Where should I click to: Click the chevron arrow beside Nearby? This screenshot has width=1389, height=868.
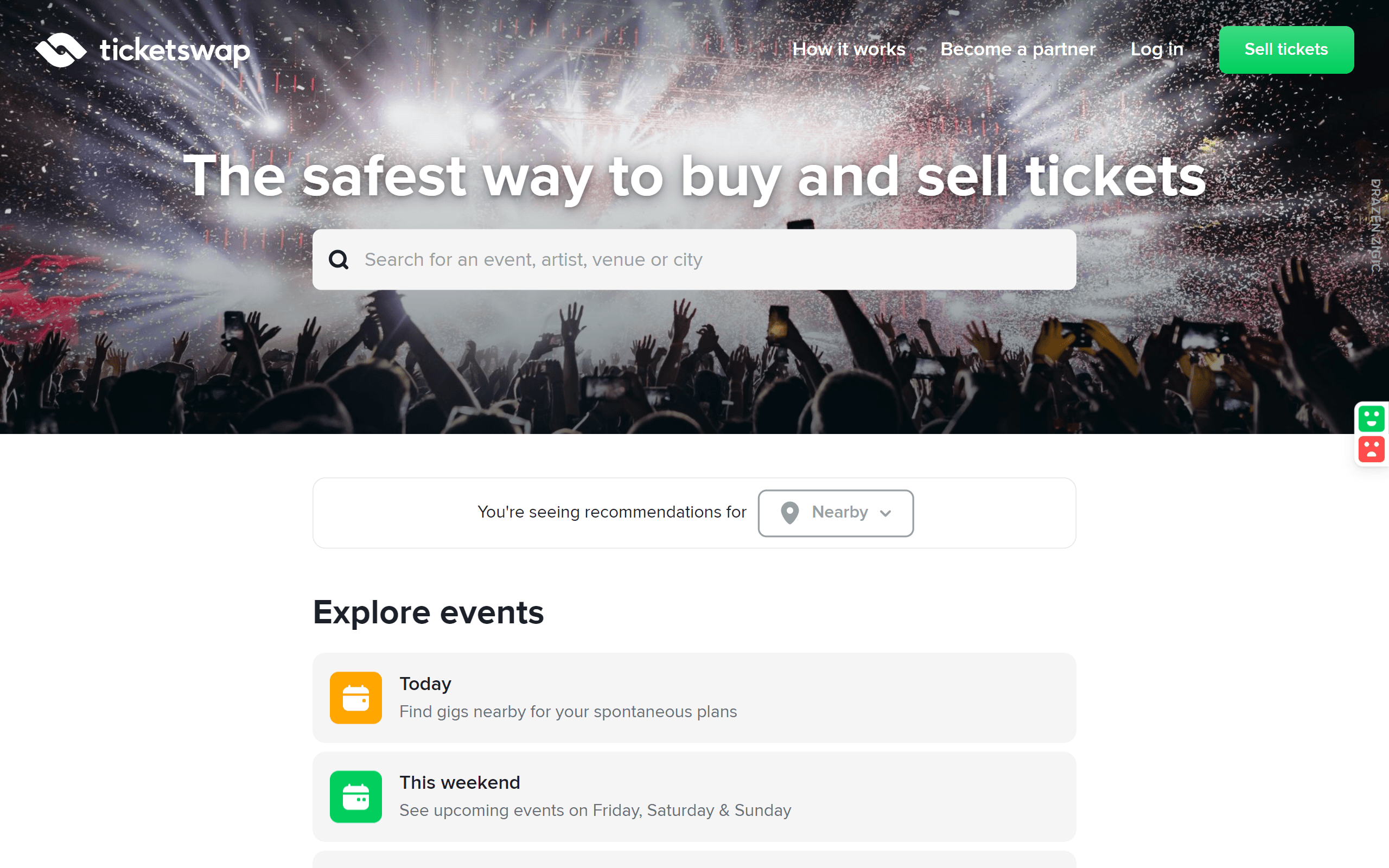pos(885,513)
